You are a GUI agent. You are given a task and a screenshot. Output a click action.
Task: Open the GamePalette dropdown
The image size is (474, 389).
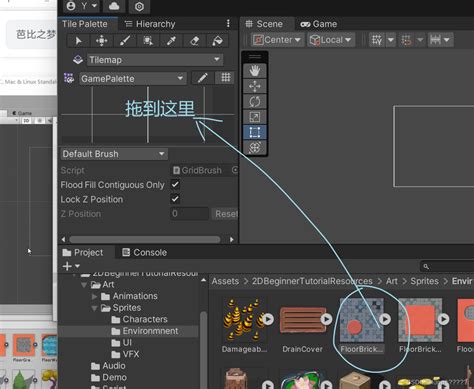pyautogui.click(x=133, y=79)
